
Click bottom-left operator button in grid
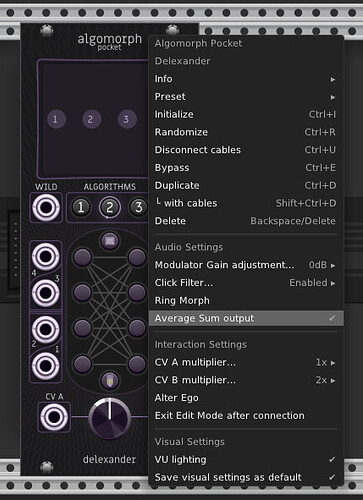(82, 363)
